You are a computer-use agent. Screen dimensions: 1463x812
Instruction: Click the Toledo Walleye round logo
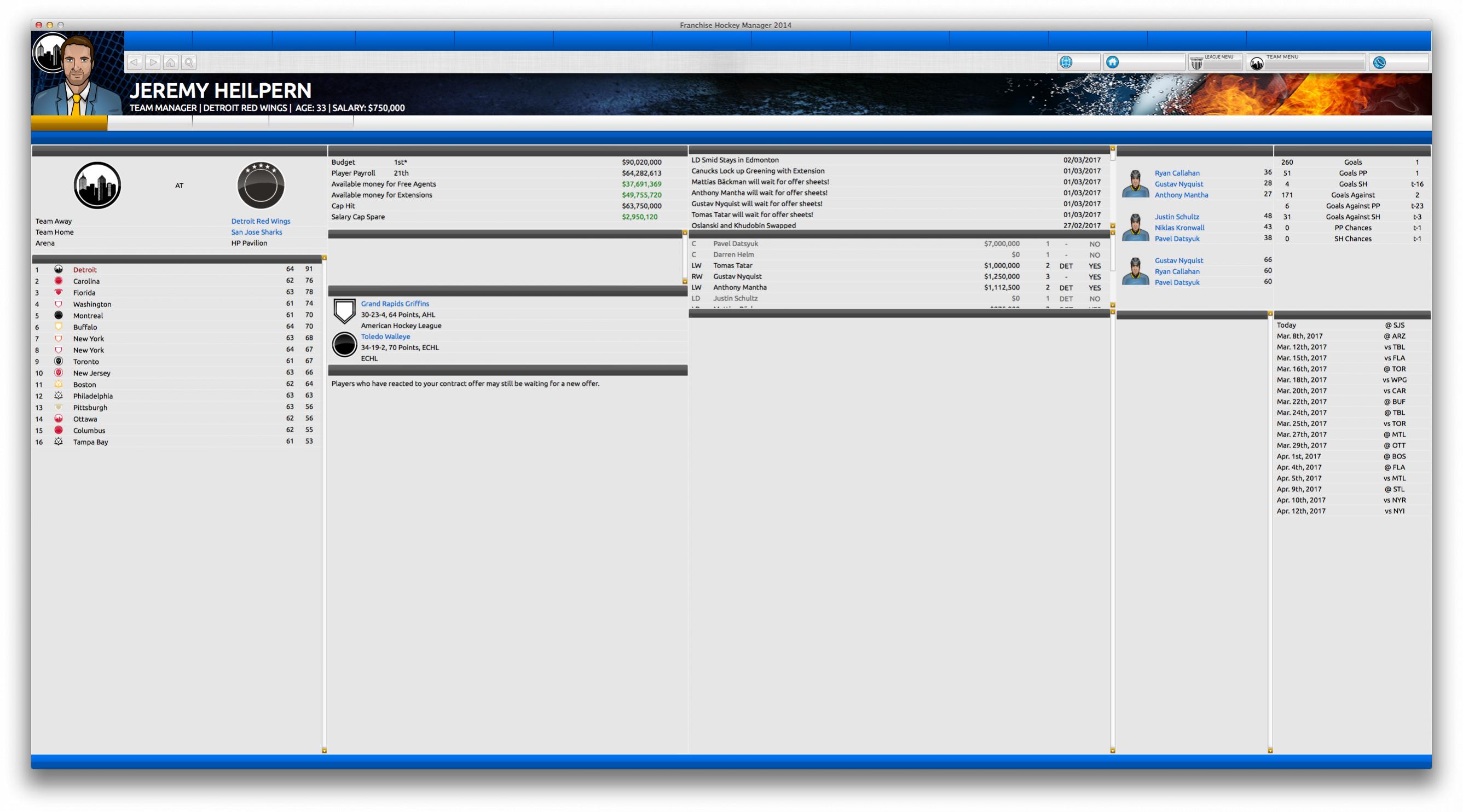coord(344,345)
